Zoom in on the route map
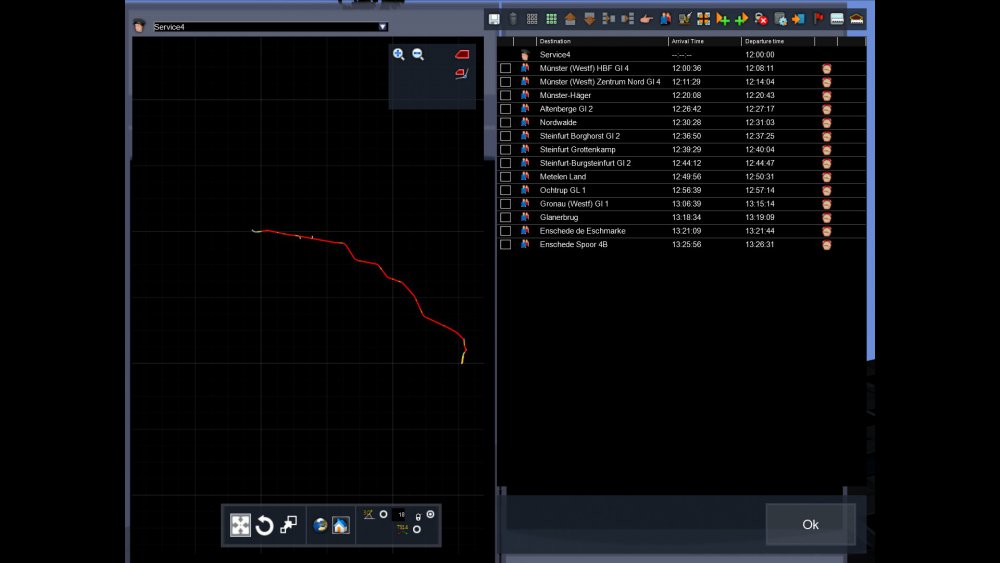This screenshot has height=563, width=1000. 399,55
